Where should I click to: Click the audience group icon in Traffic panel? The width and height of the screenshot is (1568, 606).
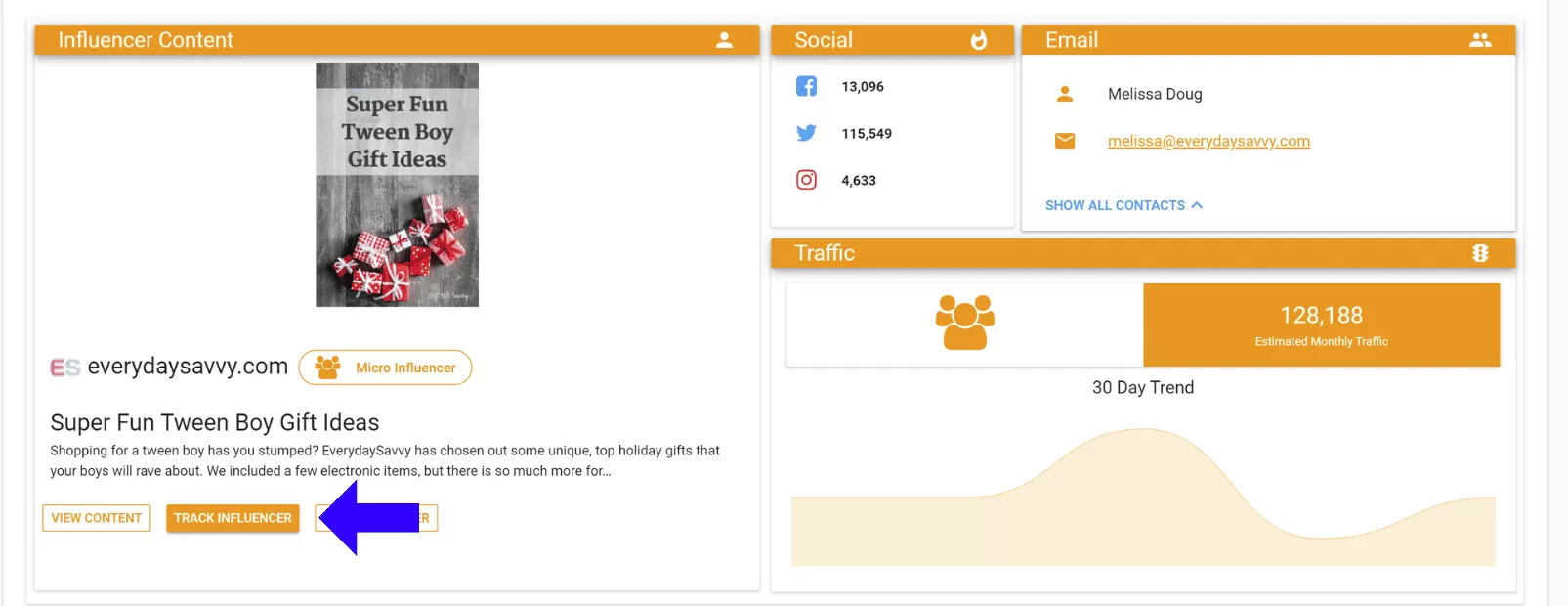point(964,323)
